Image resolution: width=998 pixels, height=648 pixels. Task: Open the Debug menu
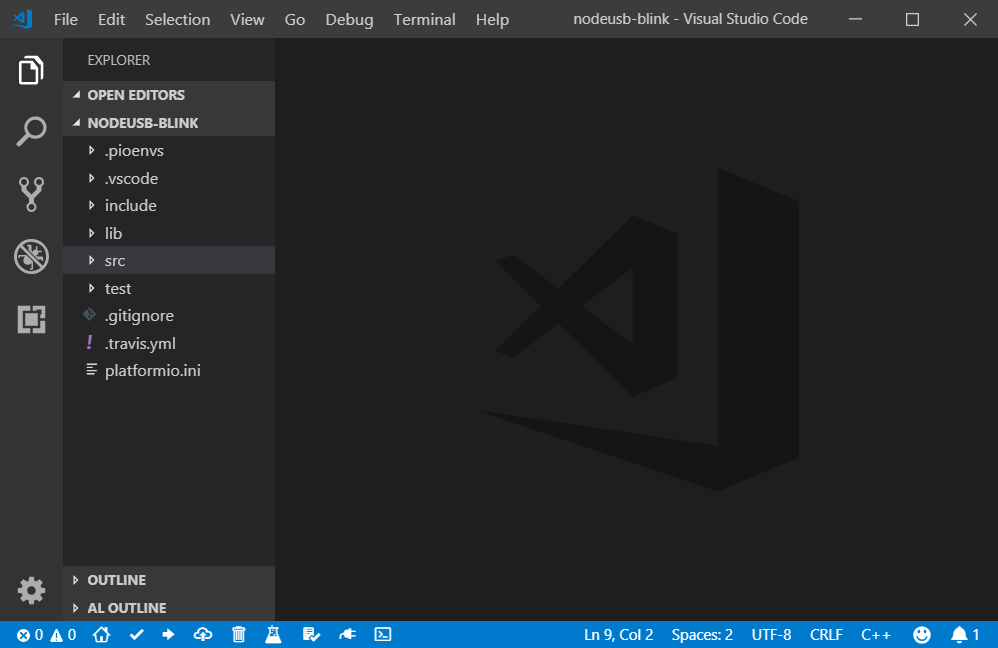pos(349,20)
